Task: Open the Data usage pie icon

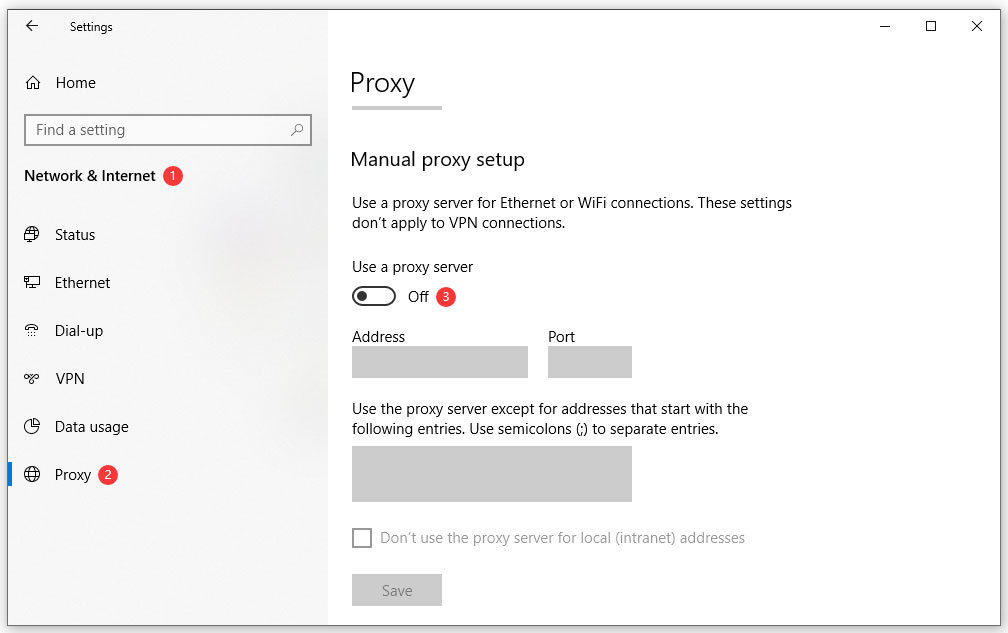Action: (31, 426)
